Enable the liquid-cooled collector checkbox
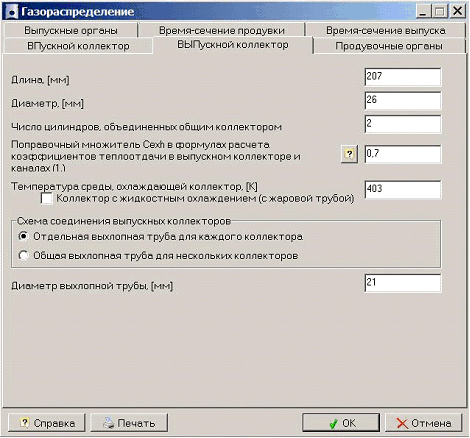Screen dimensions: 470x438 pos(46,199)
